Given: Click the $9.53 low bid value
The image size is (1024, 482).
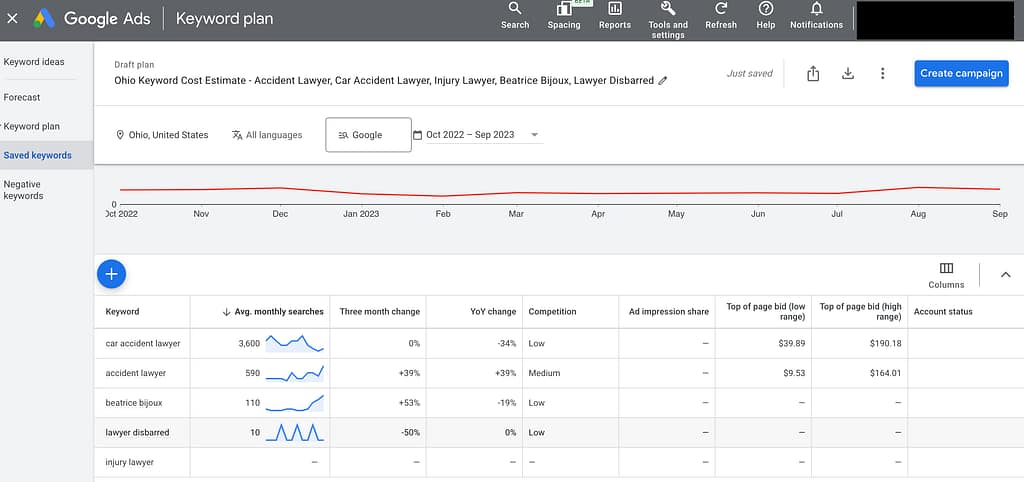Looking at the screenshot, I should point(794,374).
